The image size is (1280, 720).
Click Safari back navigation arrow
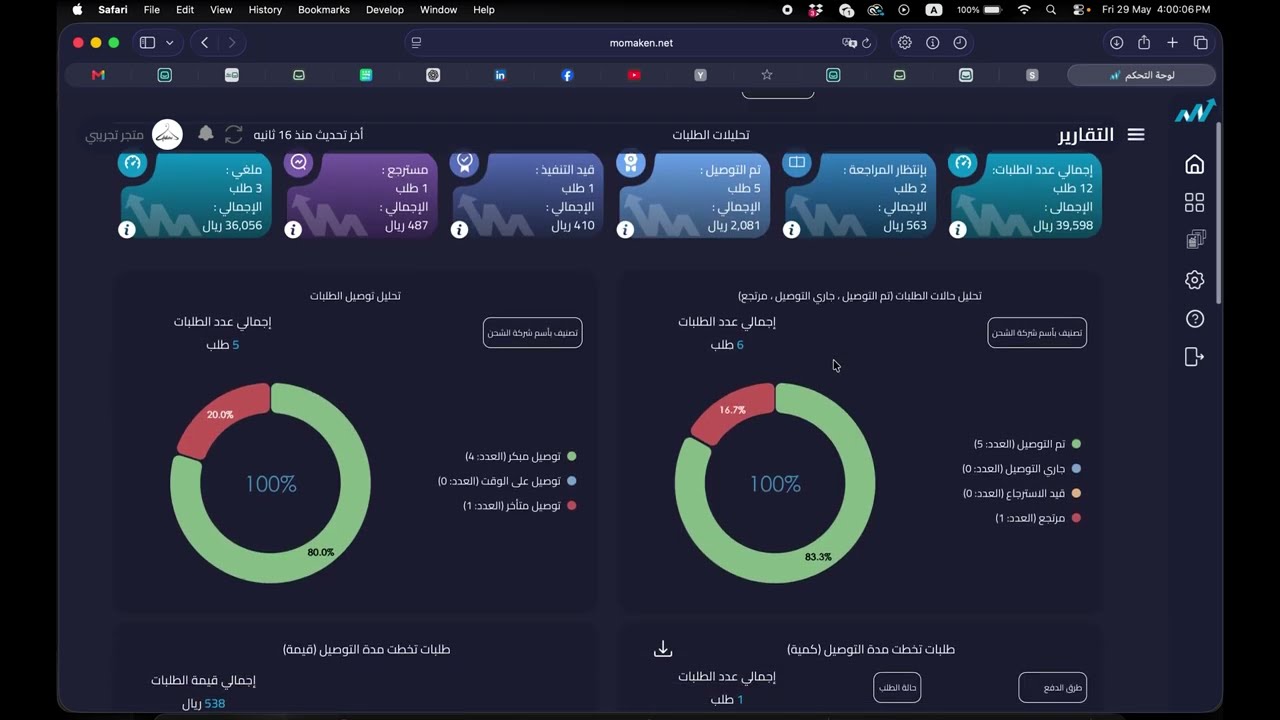(x=204, y=43)
